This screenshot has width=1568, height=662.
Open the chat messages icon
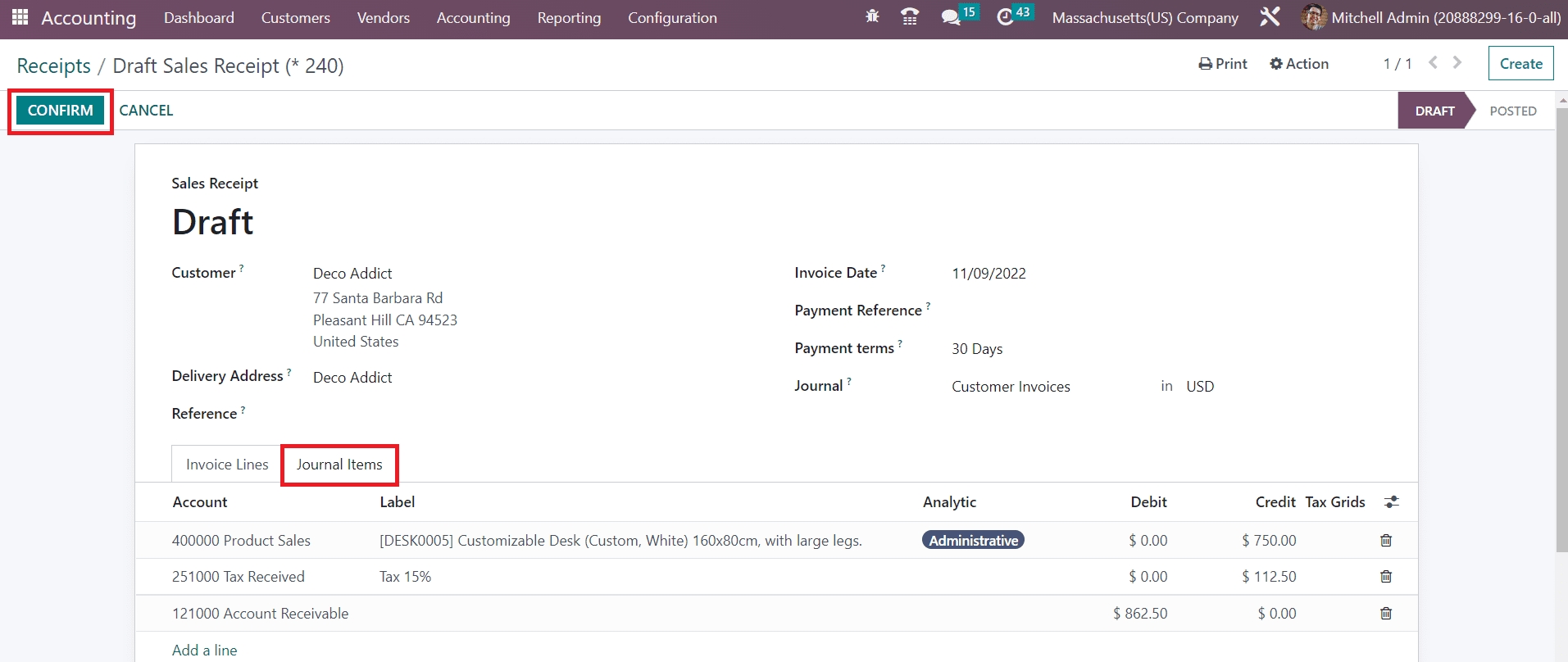pyautogui.click(x=951, y=17)
